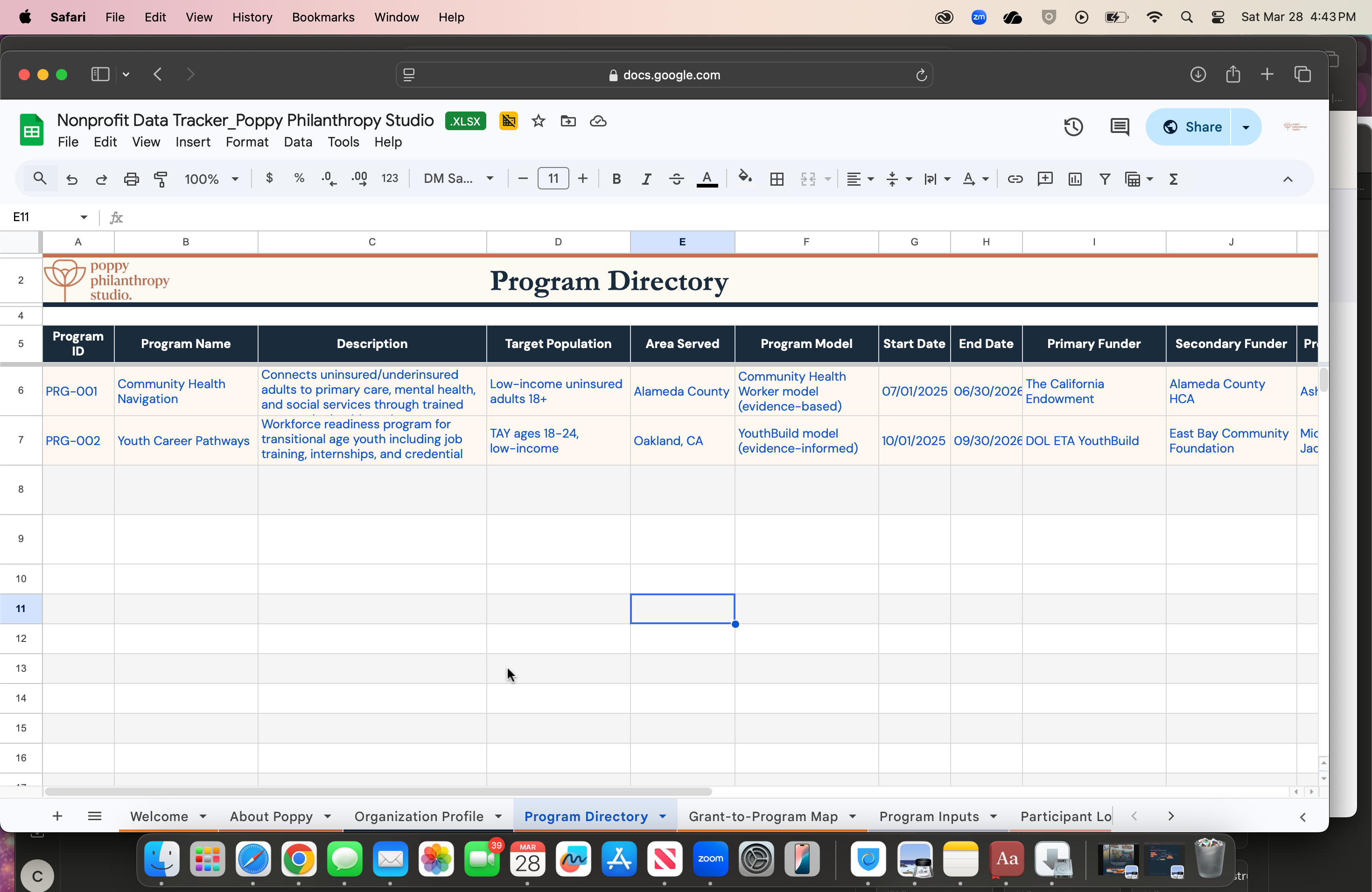1372x892 pixels.
Task: Open Safari tab overview
Action: tap(1302, 74)
